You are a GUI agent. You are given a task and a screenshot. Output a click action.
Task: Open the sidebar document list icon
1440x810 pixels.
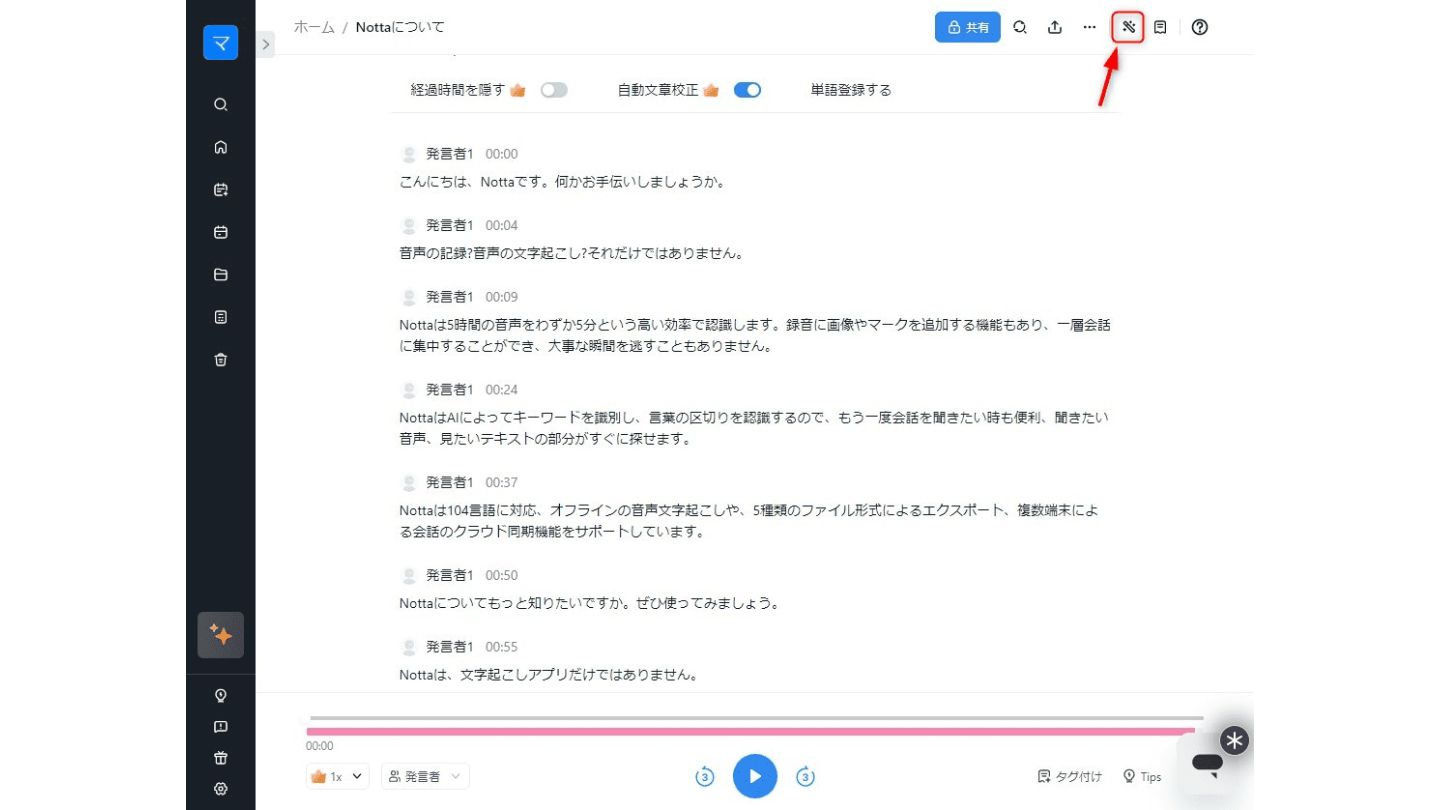coord(221,317)
